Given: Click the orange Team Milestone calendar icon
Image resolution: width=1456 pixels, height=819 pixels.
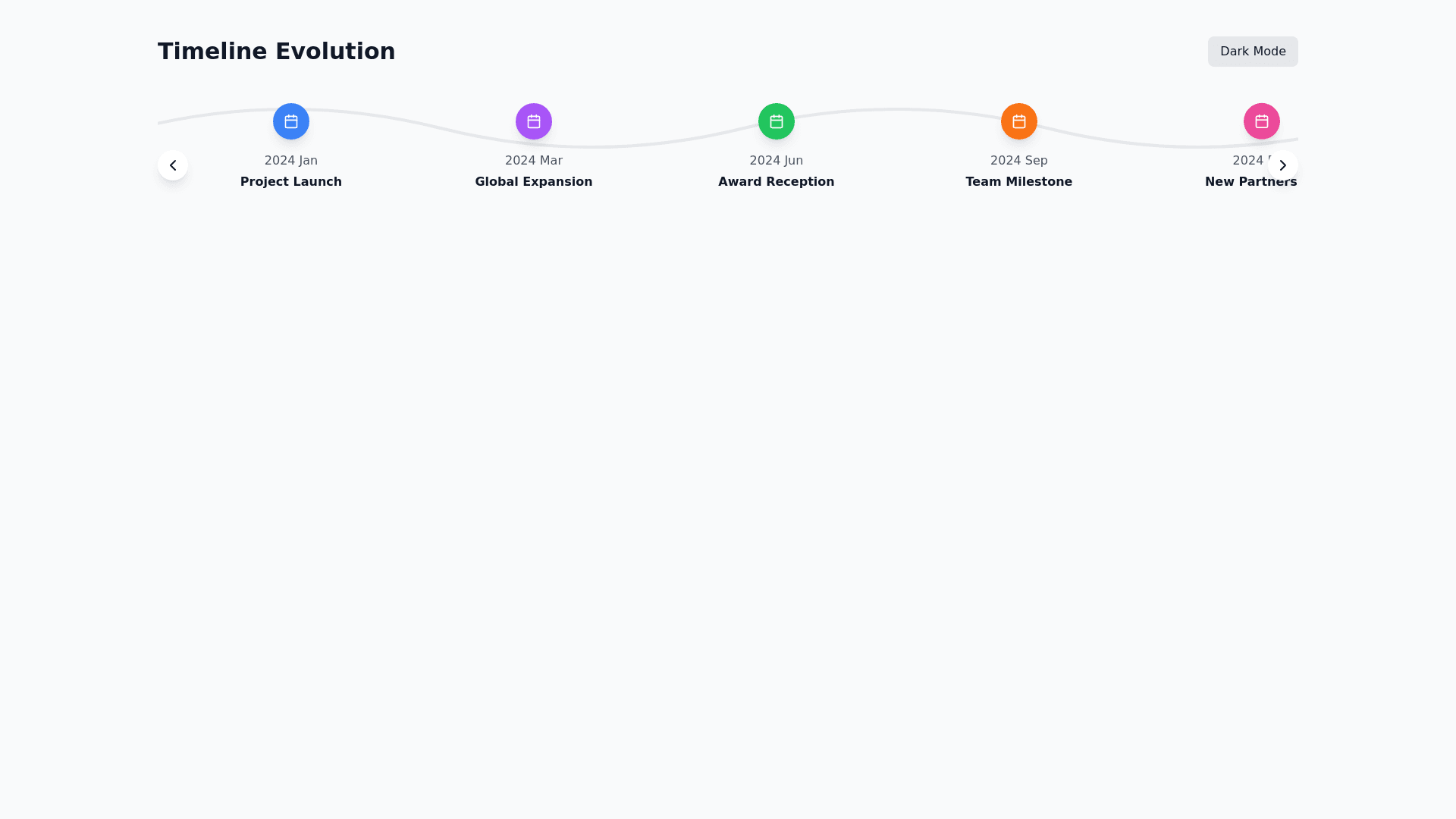Looking at the screenshot, I should coord(1019,121).
